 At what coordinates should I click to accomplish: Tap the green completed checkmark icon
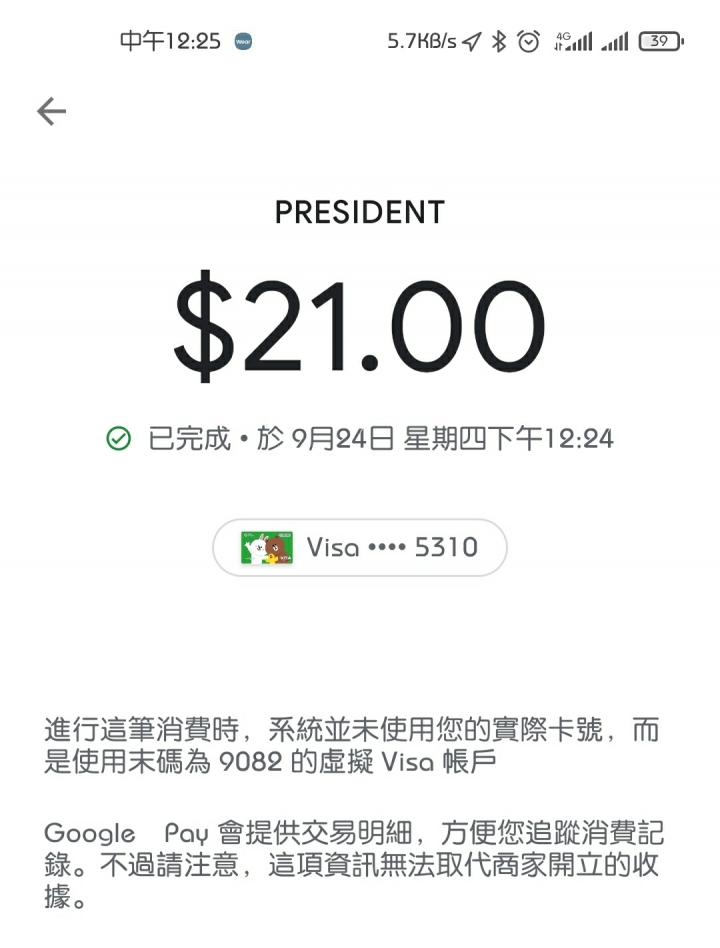118,439
